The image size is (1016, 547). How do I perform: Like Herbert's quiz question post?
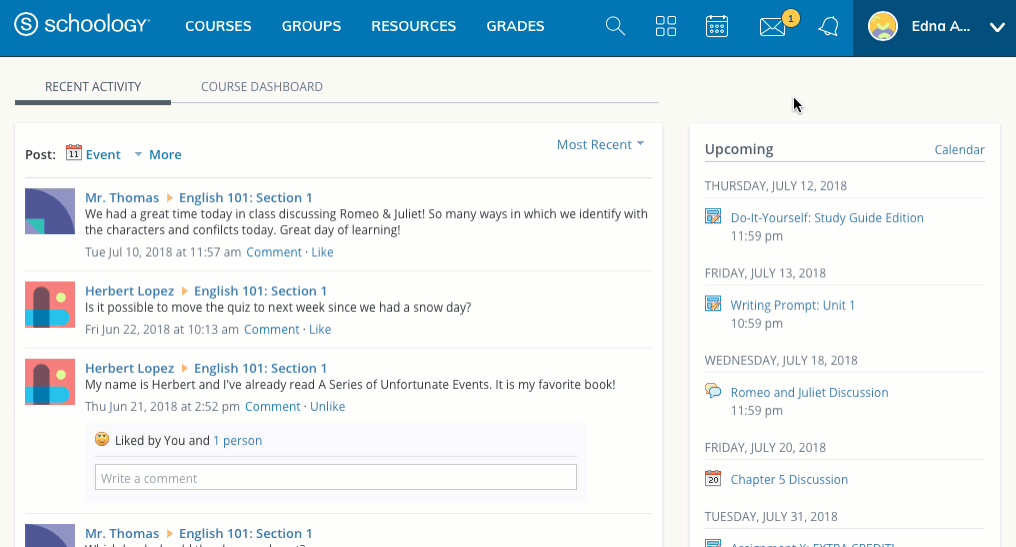click(320, 329)
